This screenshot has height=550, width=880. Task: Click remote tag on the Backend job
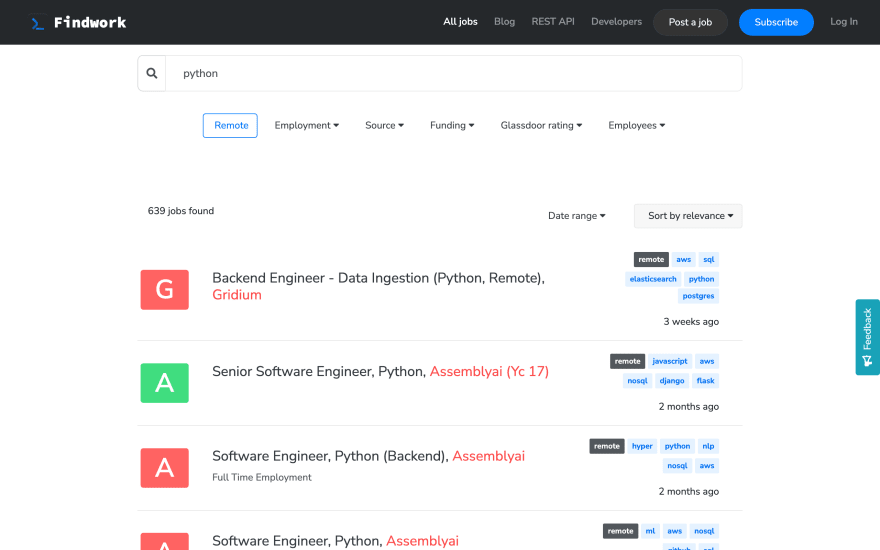coord(607,446)
